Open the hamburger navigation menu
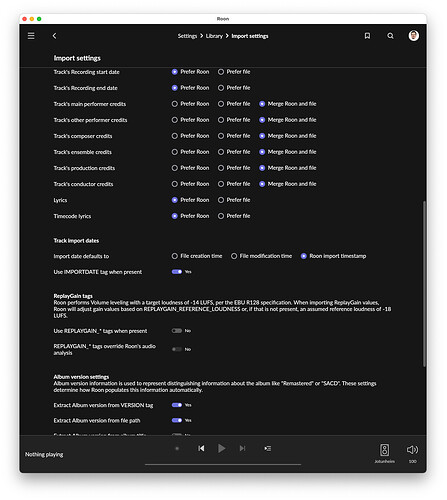This screenshot has width=447, height=500. pyautogui.click(x=31, y=36)
